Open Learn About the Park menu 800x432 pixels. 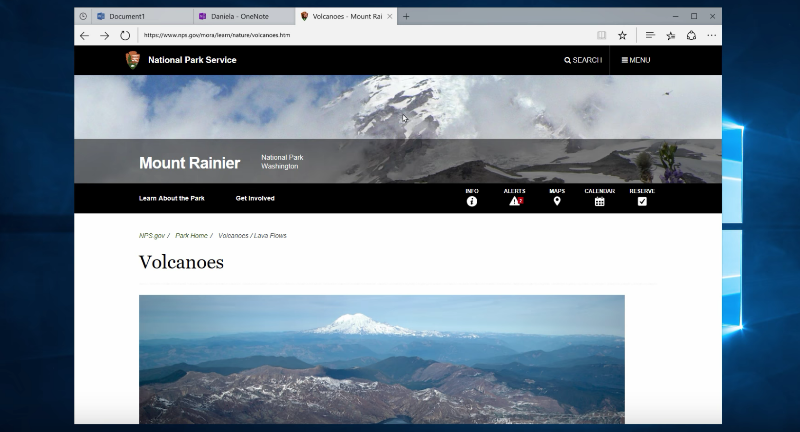171,198
